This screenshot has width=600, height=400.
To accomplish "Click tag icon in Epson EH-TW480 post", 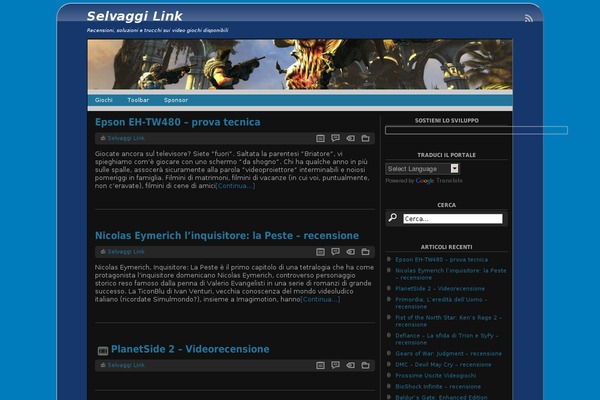I will (x=350, y=139).
